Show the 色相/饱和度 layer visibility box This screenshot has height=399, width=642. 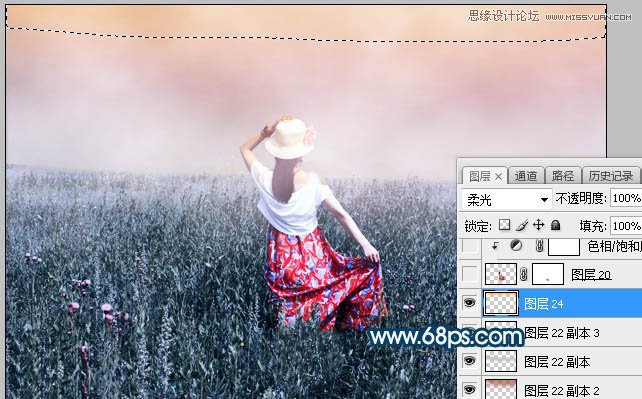pyautogui.click(x=470, y=246)
